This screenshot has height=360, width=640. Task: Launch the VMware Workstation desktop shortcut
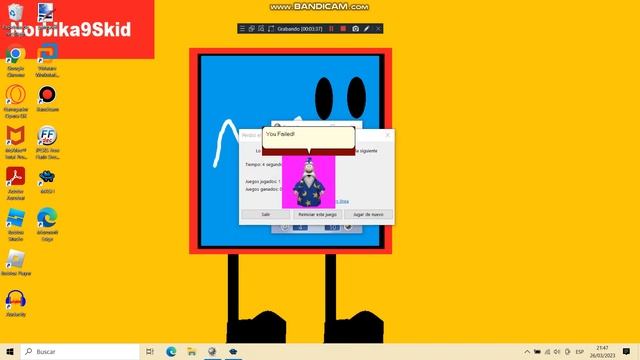pos(47,60)
